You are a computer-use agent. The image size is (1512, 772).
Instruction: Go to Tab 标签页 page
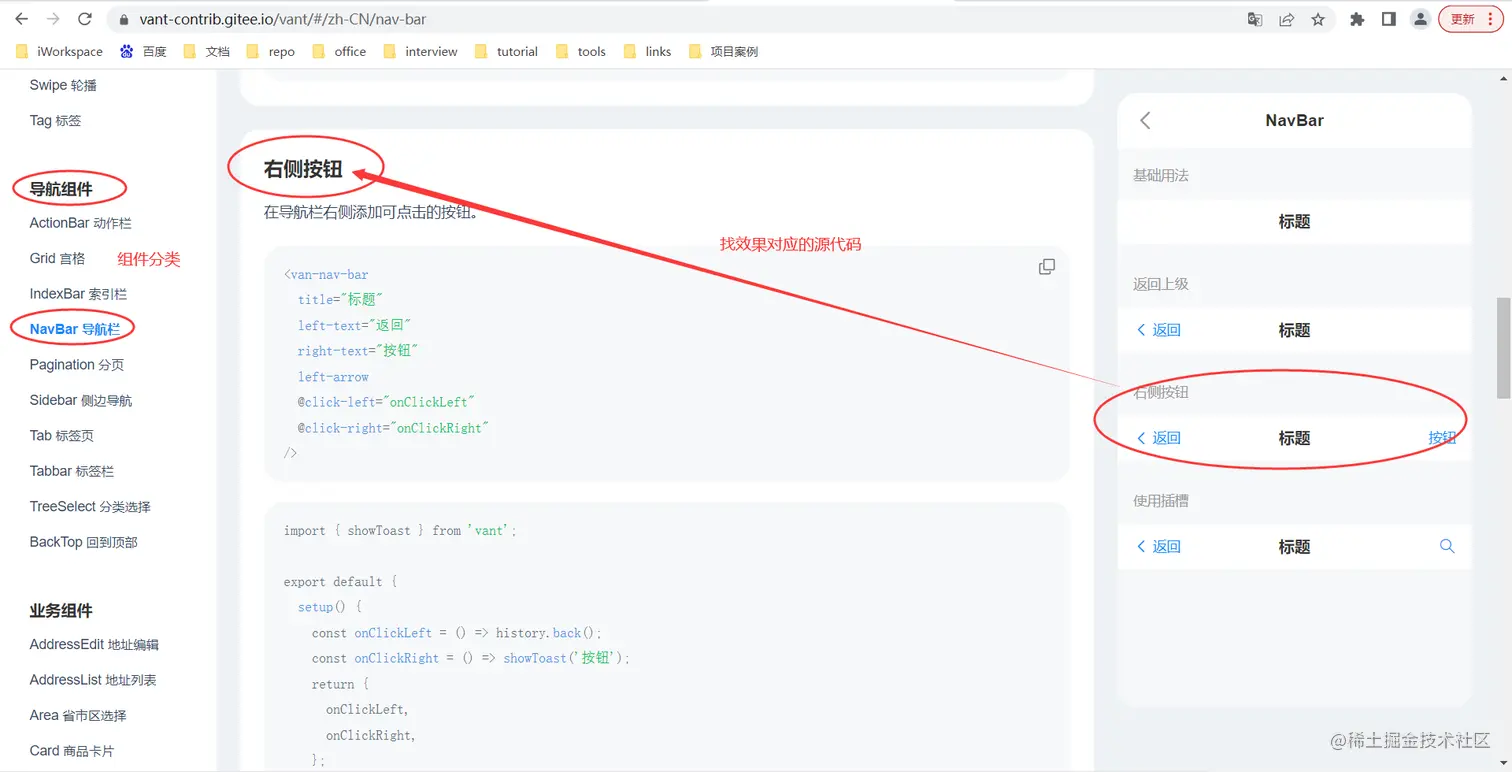tap(62, 435)
